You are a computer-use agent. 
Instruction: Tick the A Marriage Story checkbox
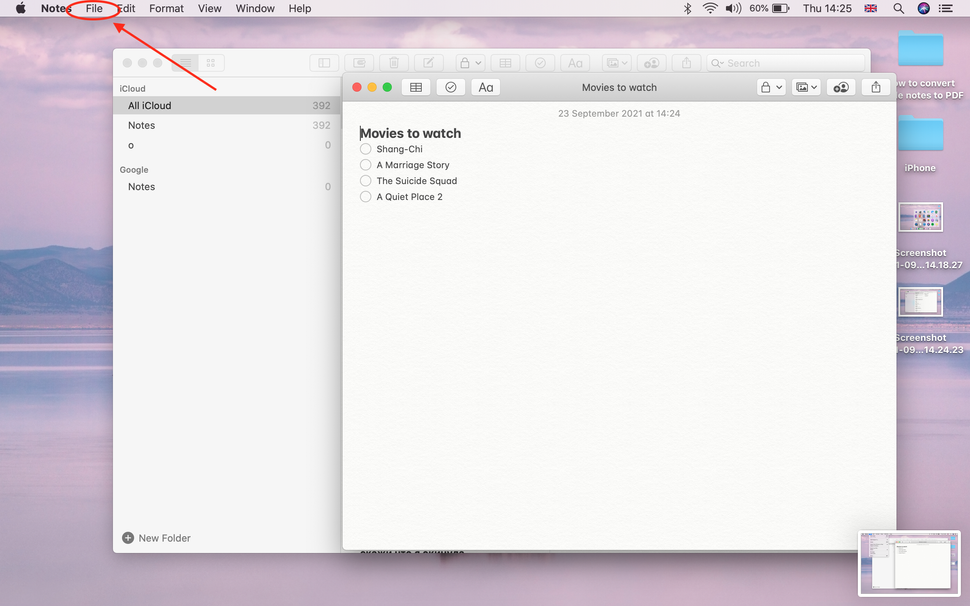click(x=366, y=165)
